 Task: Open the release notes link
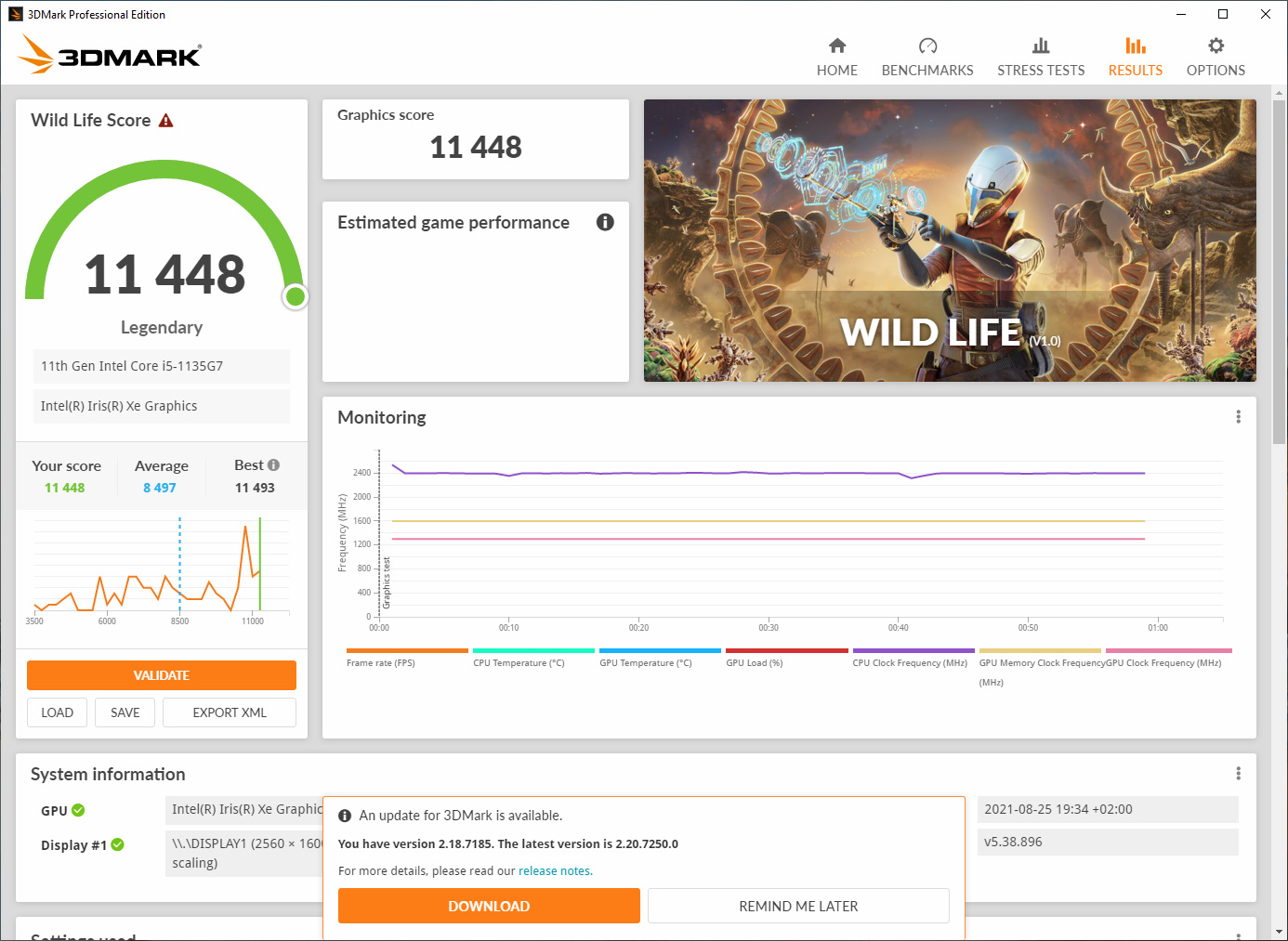(555, 871)
